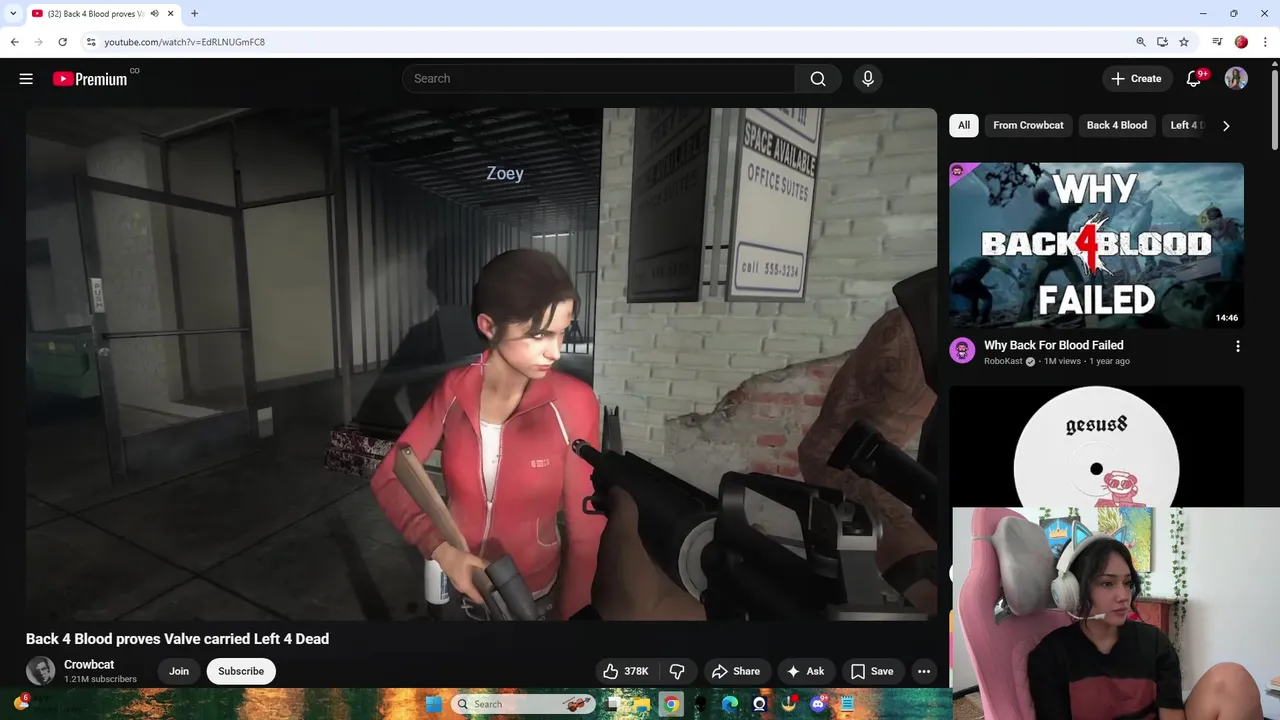Viewport: 1280px width, 720px height.
Task: Select the Back 4 Blood chip
Action: tap(1117, 125)
